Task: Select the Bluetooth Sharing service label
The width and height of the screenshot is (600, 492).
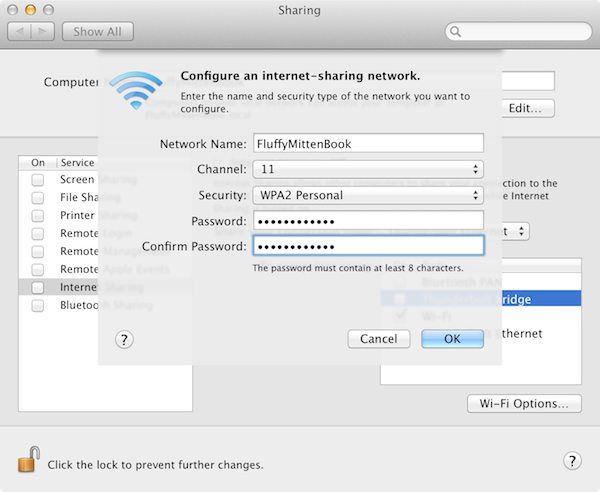Action: coord(106,305)
